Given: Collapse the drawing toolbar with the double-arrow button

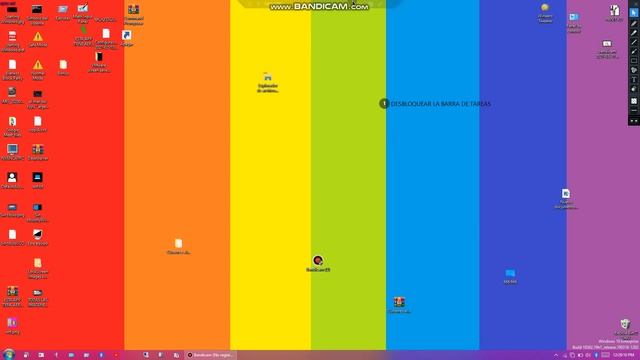Looking at the screenshot, I should (633, 121).
